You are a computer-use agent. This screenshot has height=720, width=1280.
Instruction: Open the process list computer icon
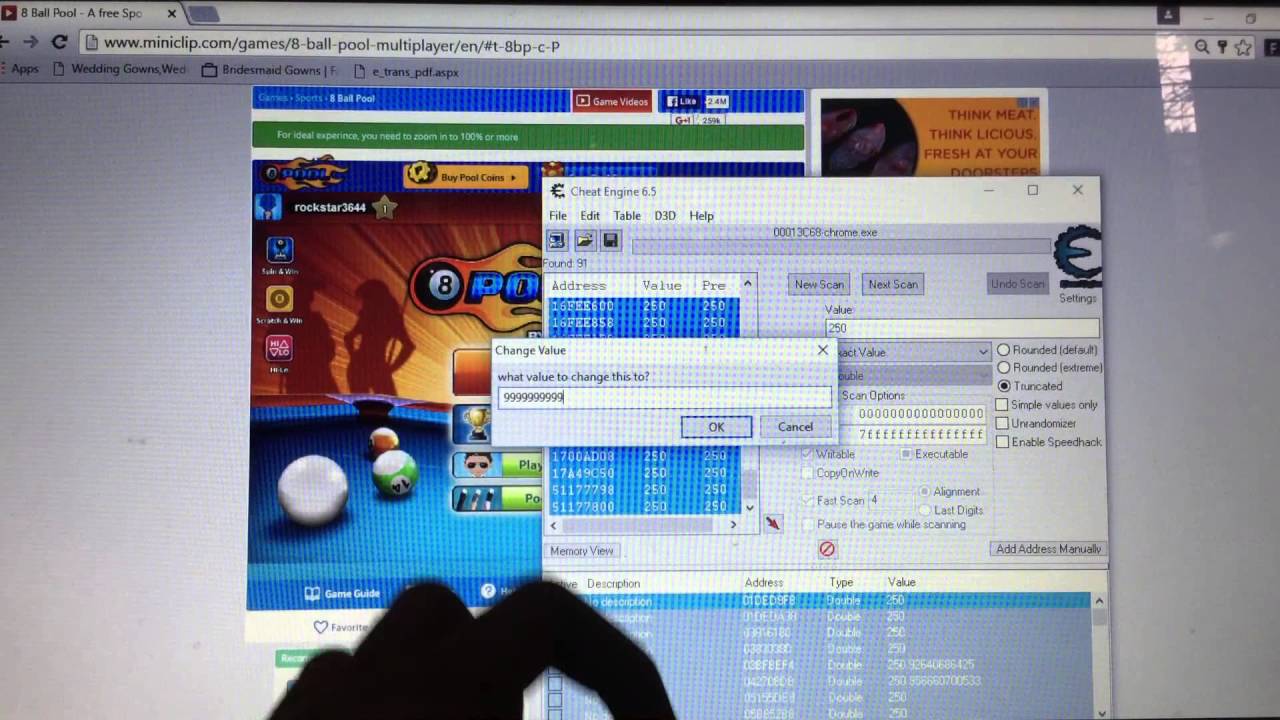pyautogui.click(x=557, y=241)
